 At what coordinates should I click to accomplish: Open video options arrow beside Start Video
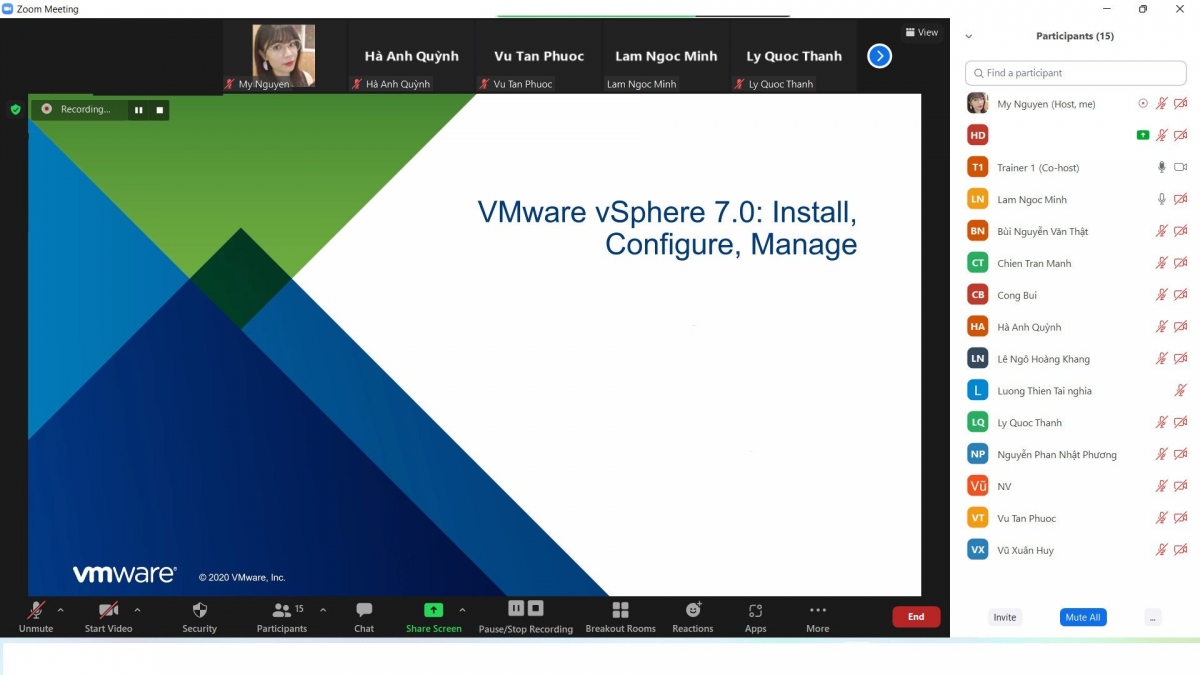(x=137, y=610)
